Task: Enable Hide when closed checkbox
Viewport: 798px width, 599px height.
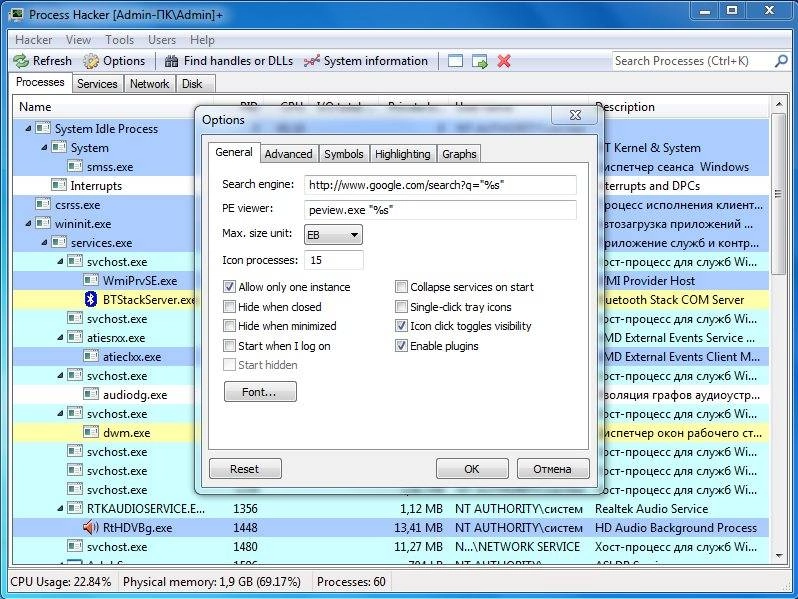Action: (x=230, y=307)
